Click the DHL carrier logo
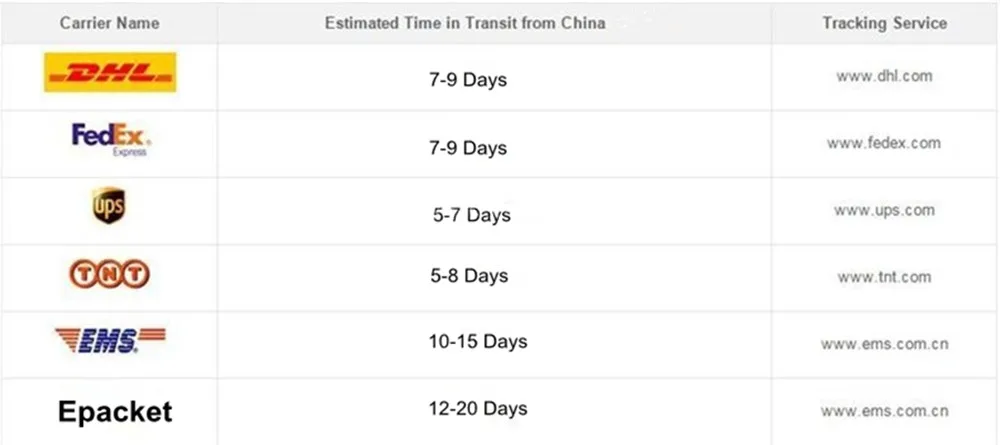The image size is (1000, 445). pyautogui.click(x=110, y=72)
